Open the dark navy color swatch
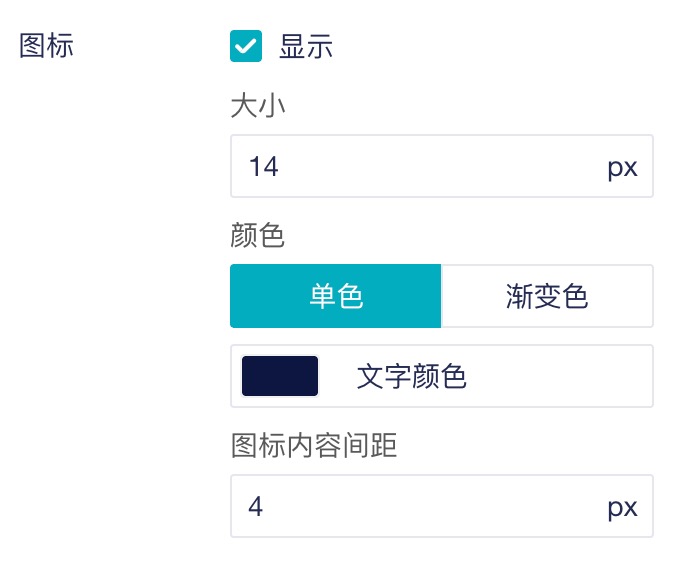The width and height of the screenshot is (674, 562). click(280, 376)
